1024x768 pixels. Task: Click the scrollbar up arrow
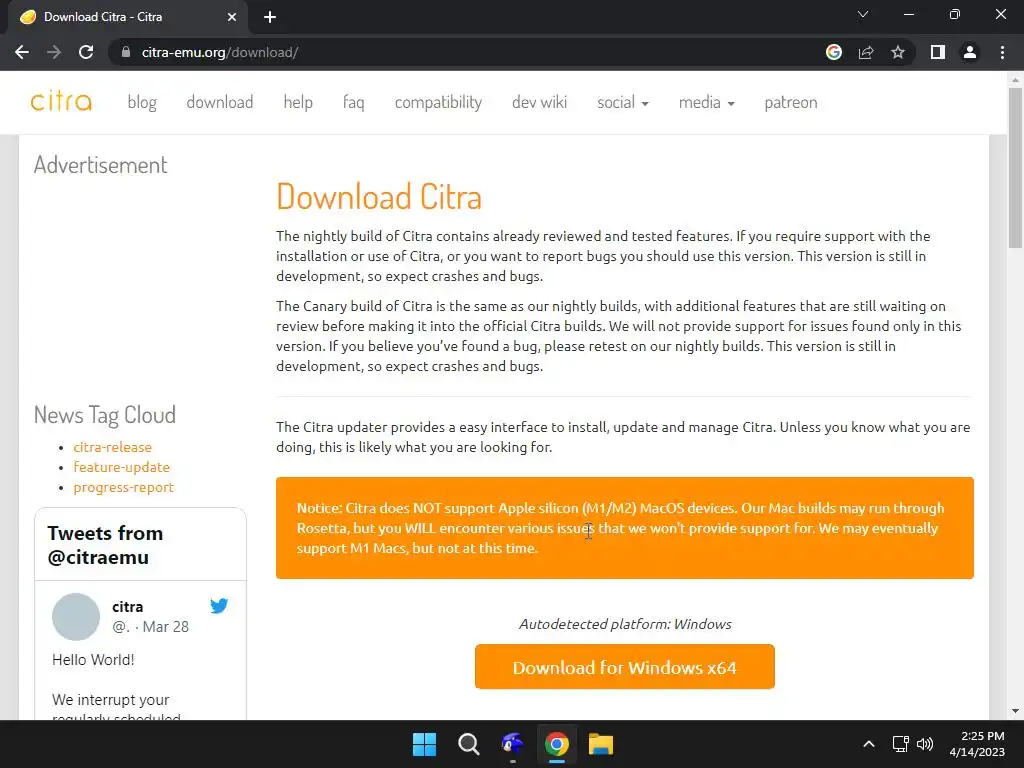click(x=1015, y=80)
